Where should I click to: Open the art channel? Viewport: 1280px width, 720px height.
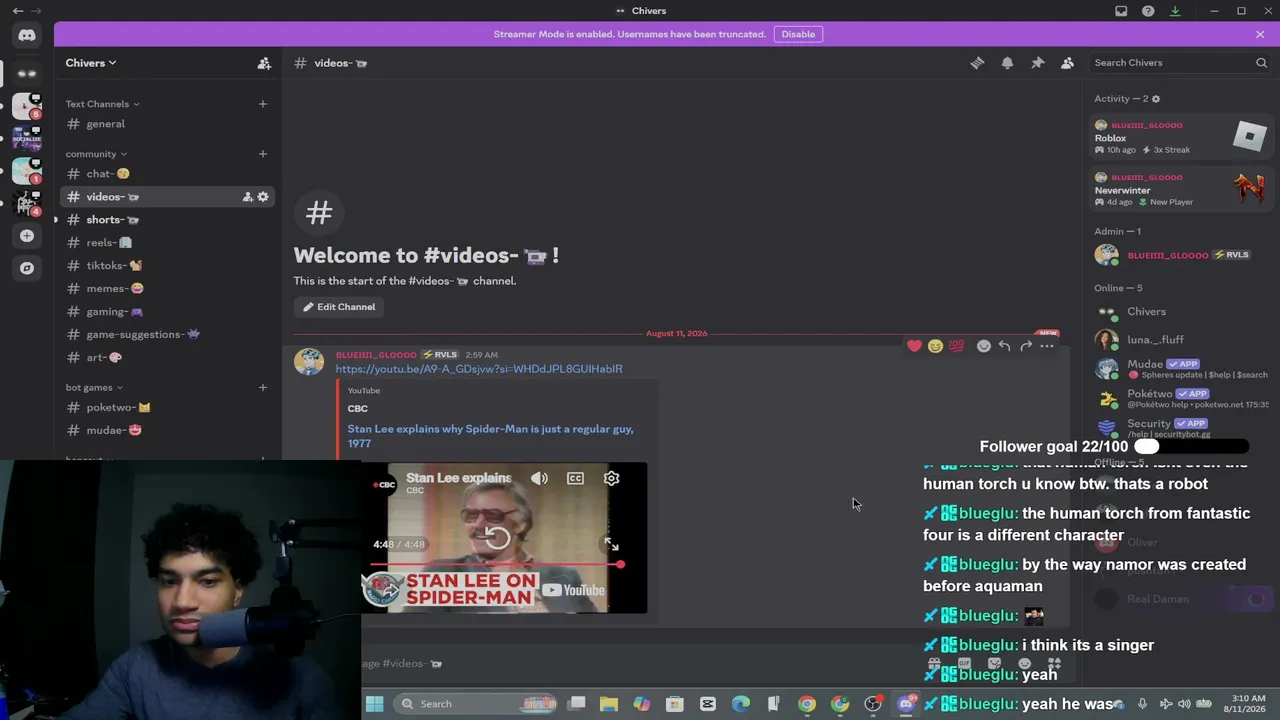coord(166,358)
